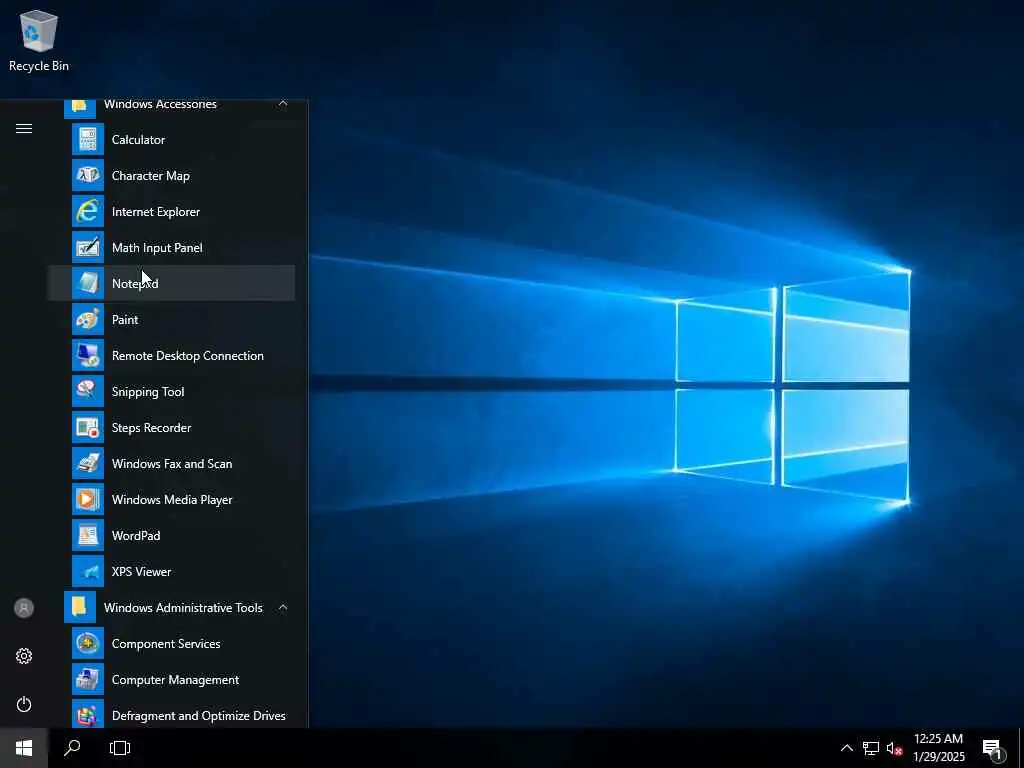This screenshot has height=768, width=1024.
Task: Open the Calculator app icon
Action: point(88,140)
